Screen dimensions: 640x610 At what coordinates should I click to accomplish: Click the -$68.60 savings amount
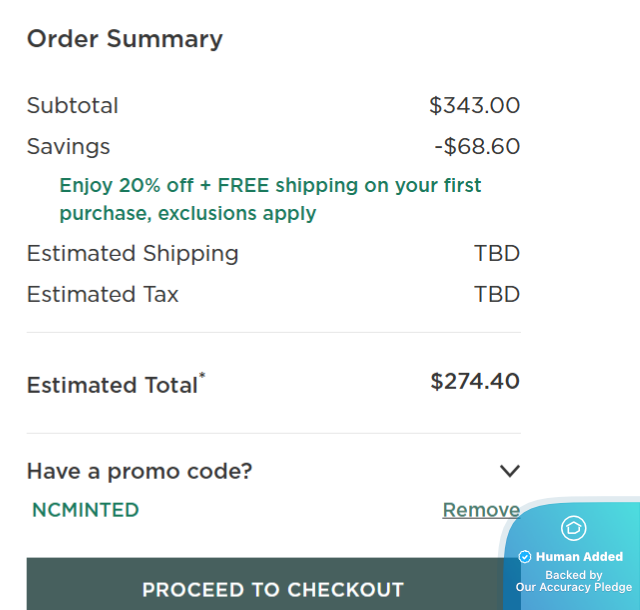tap(477, 147)
